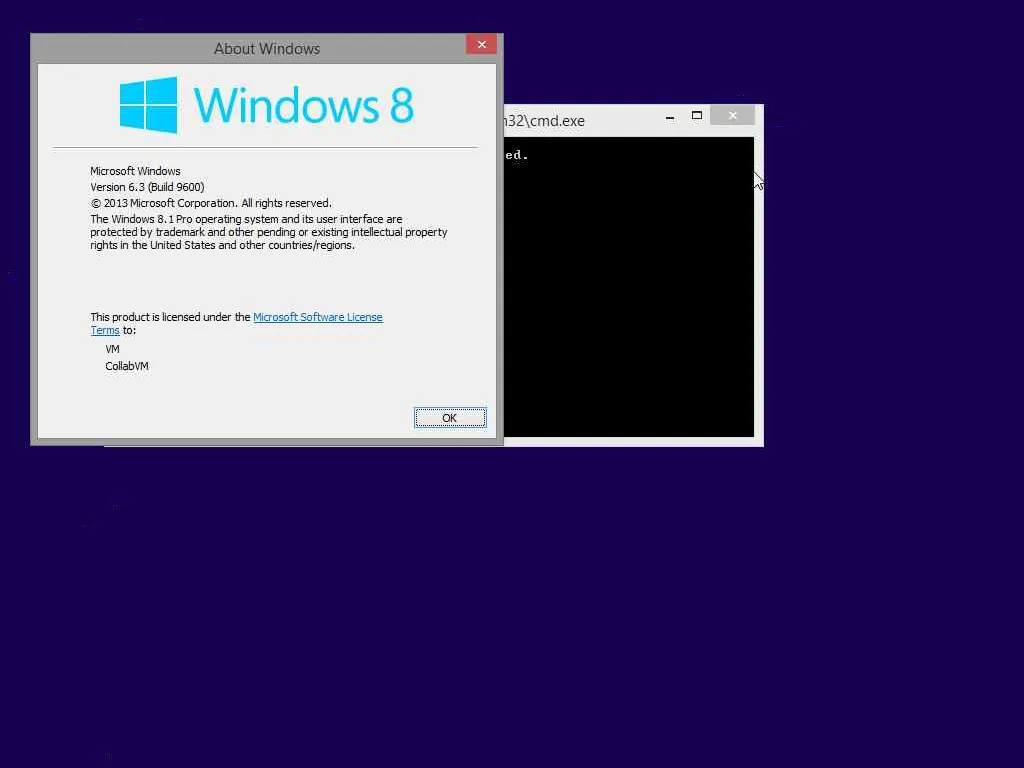
Task: Click the Windows 8 logo
Action: 266,105
